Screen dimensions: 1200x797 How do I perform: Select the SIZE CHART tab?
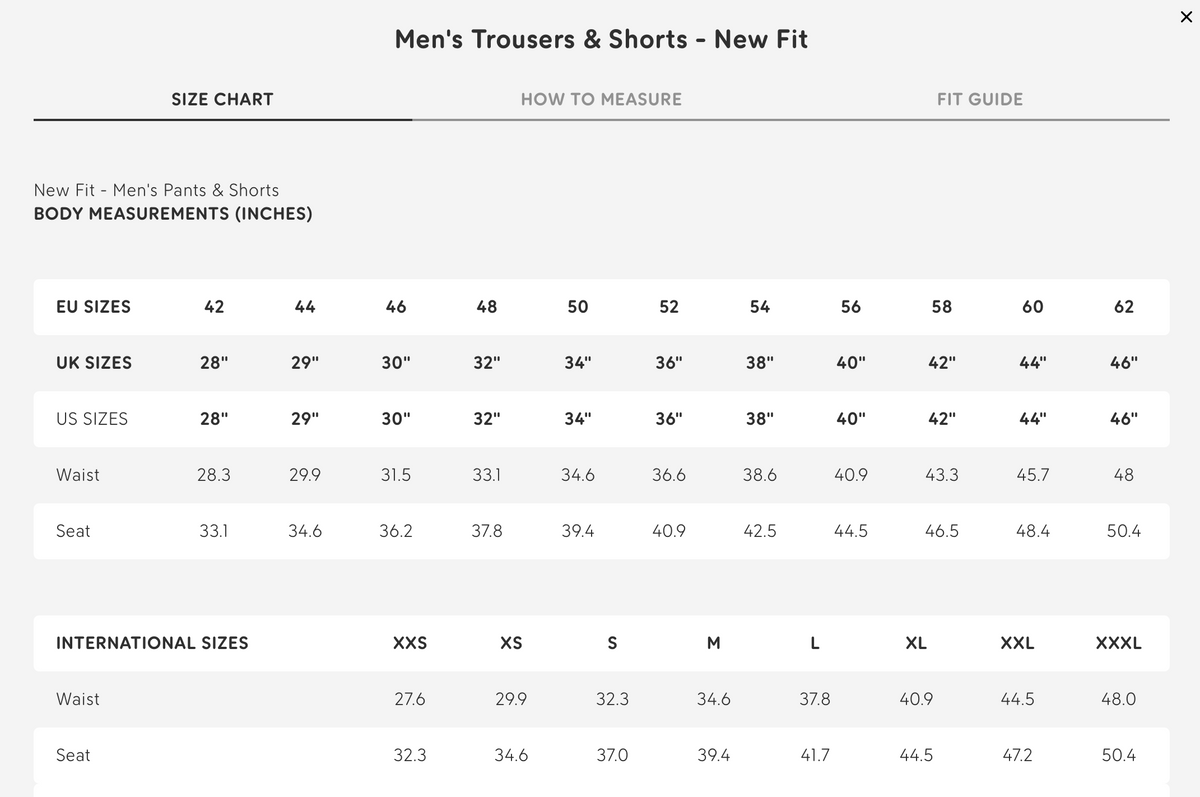click(222, 99)
